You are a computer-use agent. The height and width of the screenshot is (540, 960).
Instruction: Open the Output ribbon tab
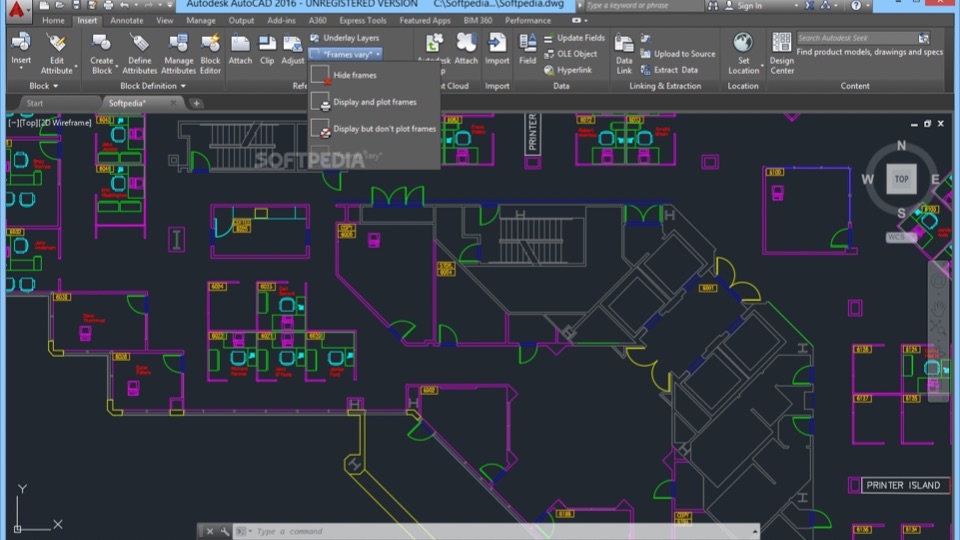pos(241,21)
